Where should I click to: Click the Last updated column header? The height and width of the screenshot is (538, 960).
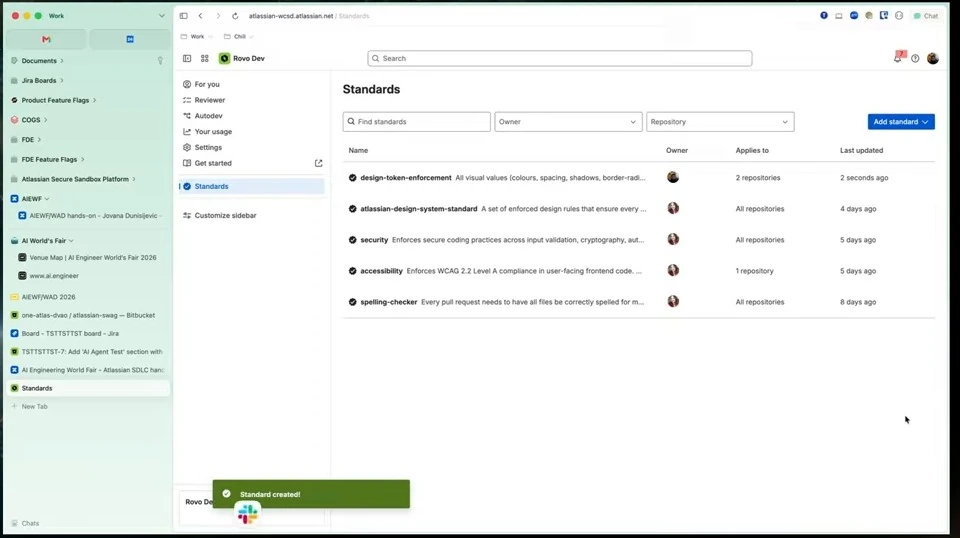click(x=861, y=150)
